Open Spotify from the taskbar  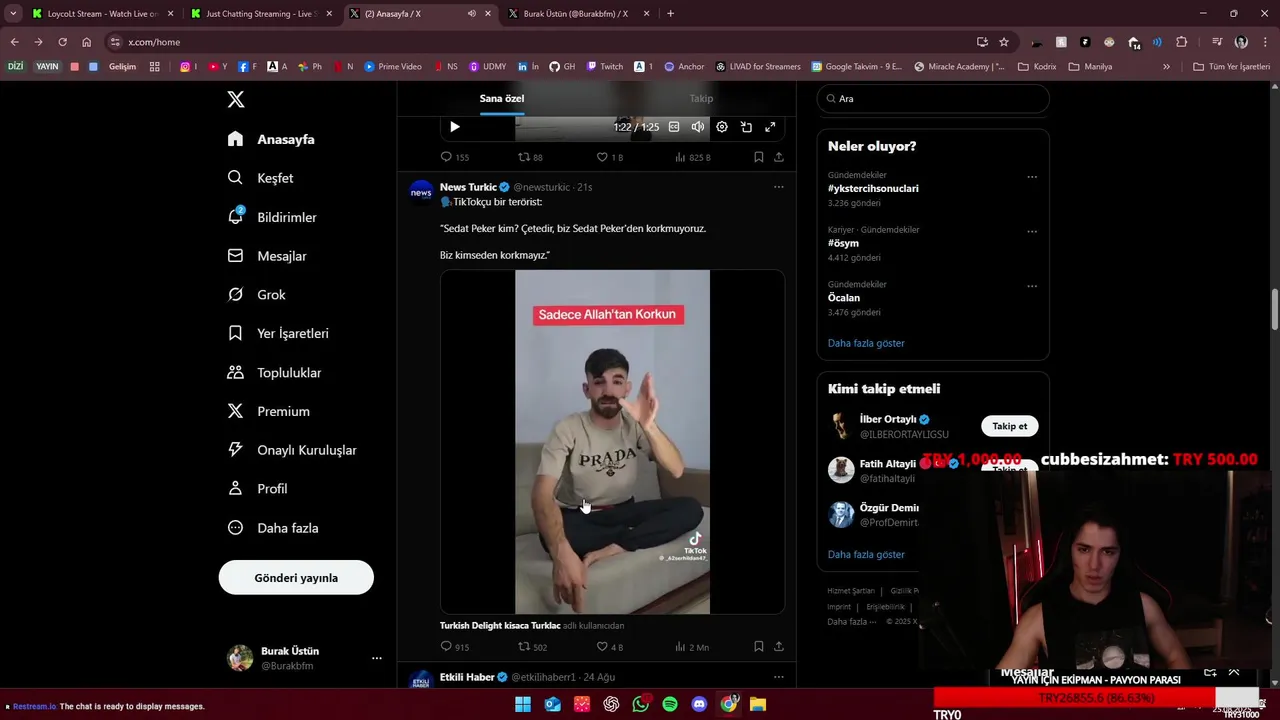tap(670, 705)
